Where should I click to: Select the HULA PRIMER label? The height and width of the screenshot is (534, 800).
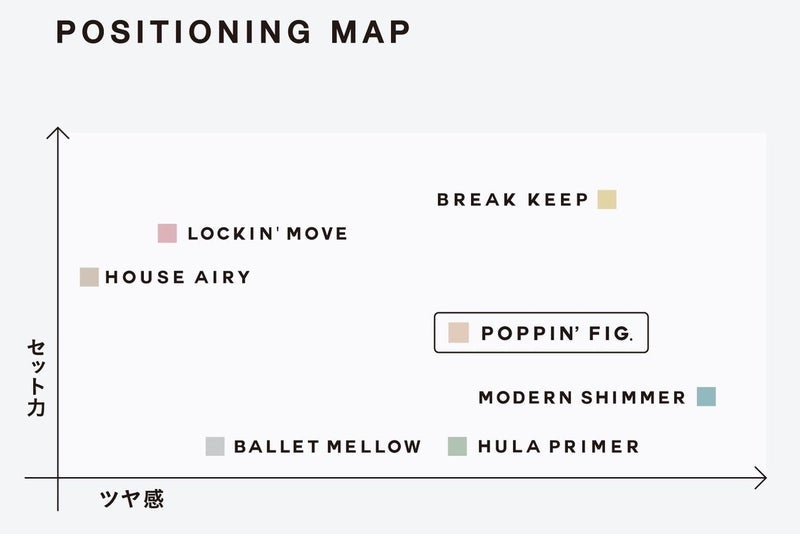pyautogui.click(x=559, y=447)
